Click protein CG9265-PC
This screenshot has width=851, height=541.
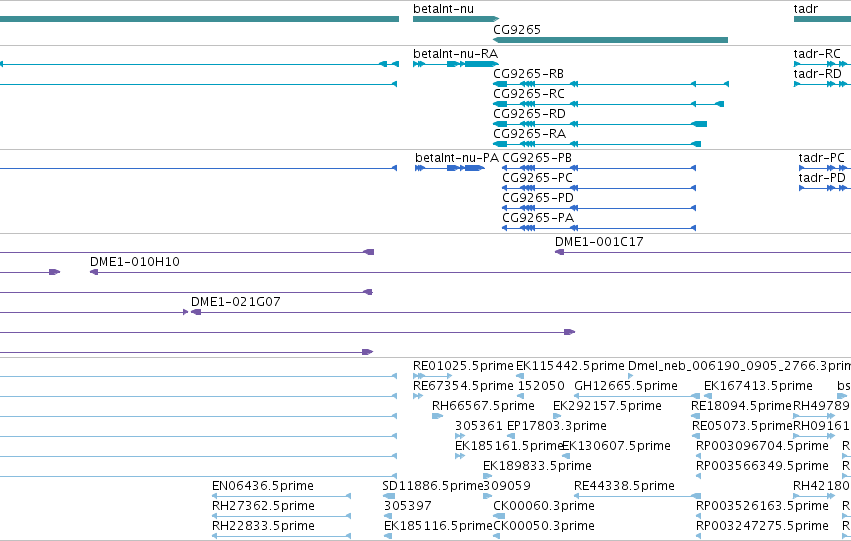click(599, 188)
